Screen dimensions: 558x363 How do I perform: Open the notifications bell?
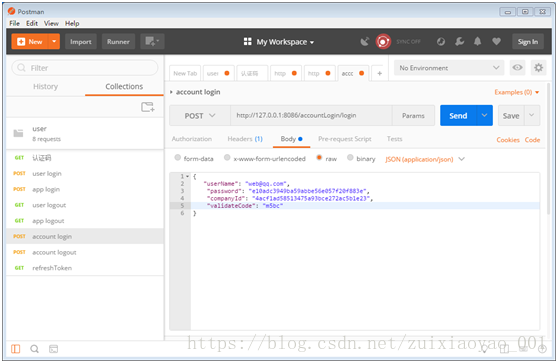coord(478,42)
